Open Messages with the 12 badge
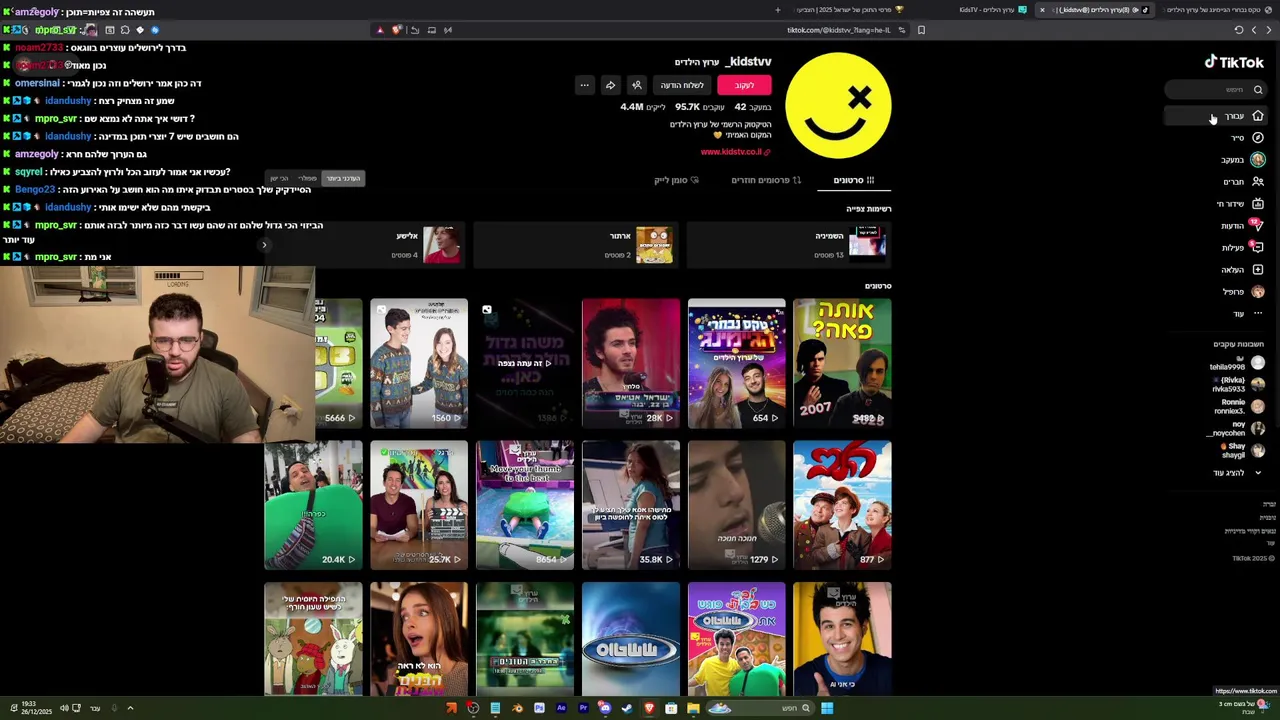Screen dimensions: 1280x720 point(1241,226)
